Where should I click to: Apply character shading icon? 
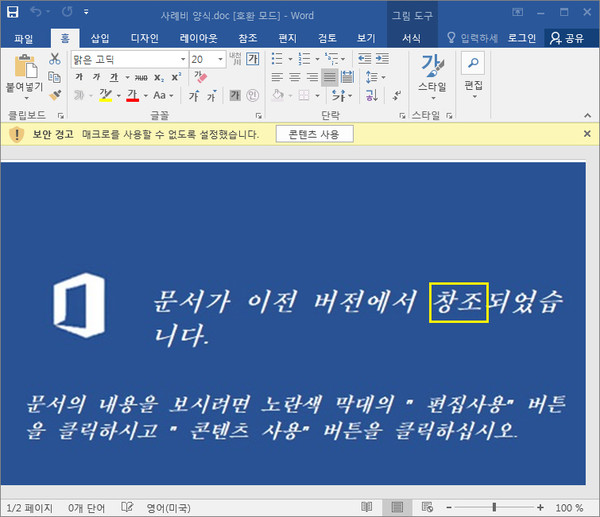click(235, 95)
